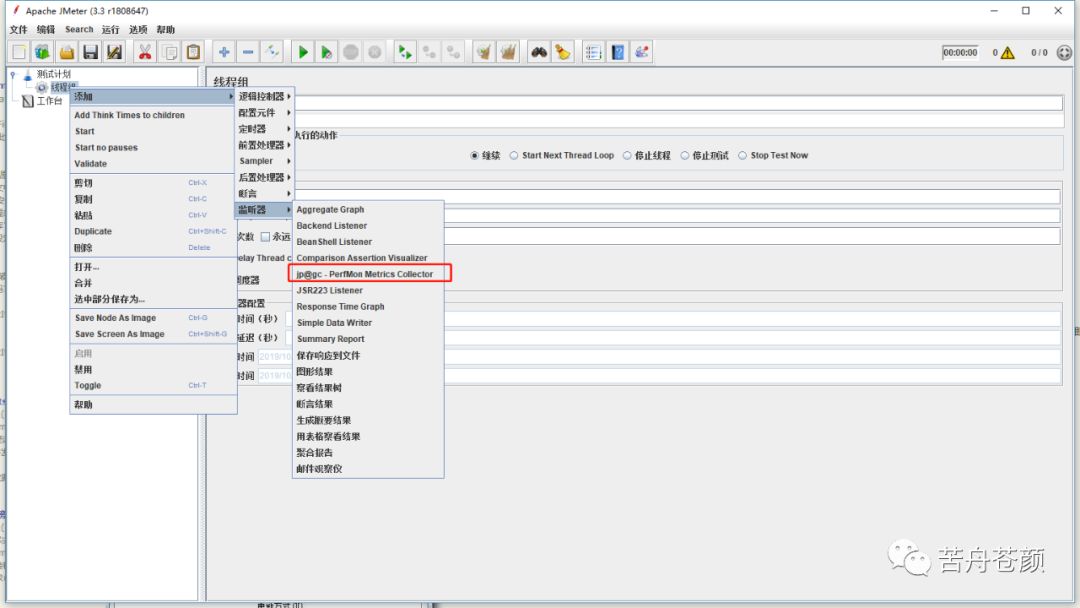Expand the 定时器 submenu
1080x608 pixels.
[x=264, y=129]
